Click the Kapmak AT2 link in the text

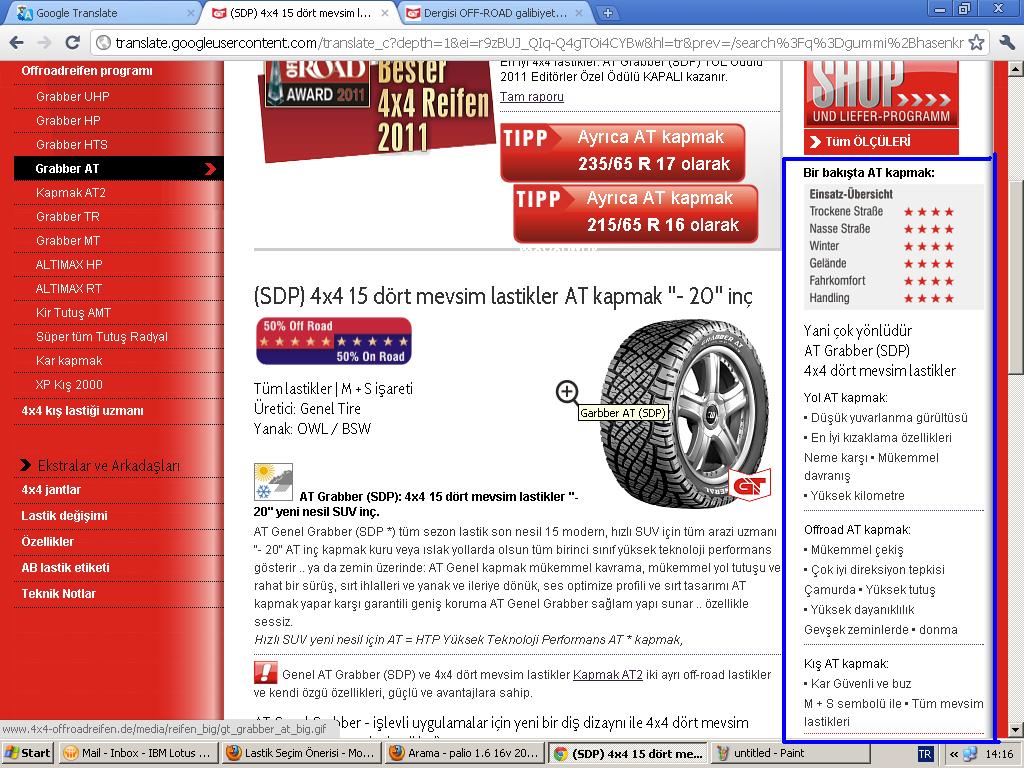pyautogui.click(x=607, y=675)
